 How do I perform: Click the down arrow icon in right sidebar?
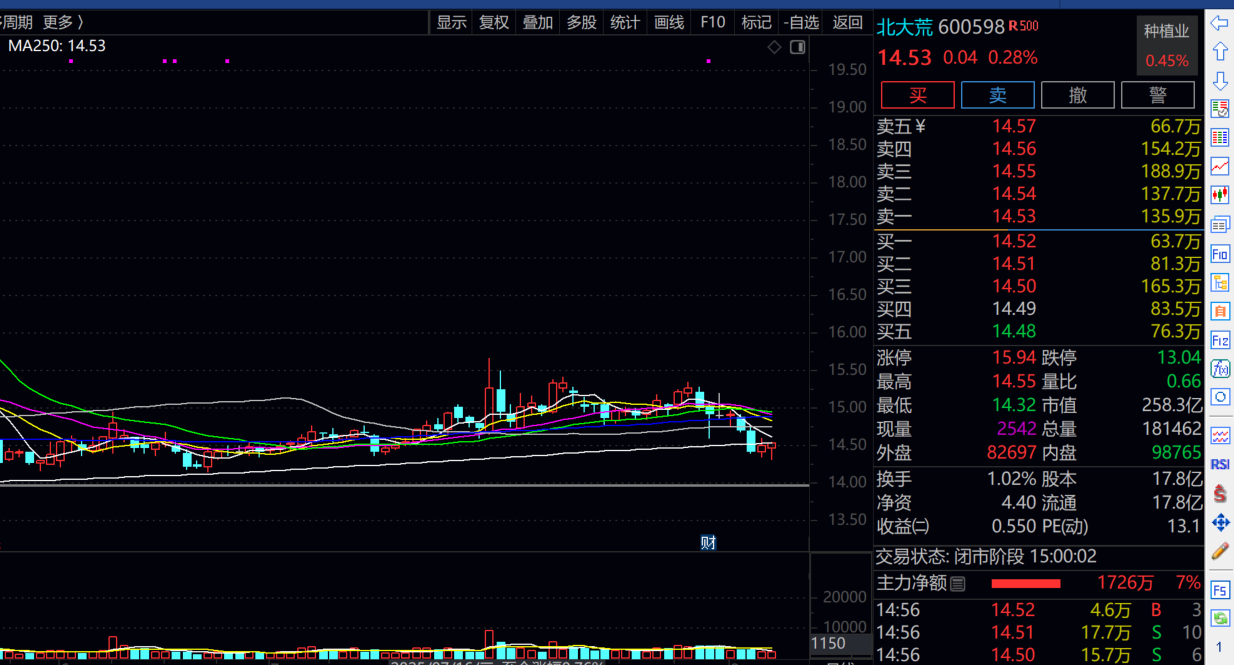tap(1219, 80)
